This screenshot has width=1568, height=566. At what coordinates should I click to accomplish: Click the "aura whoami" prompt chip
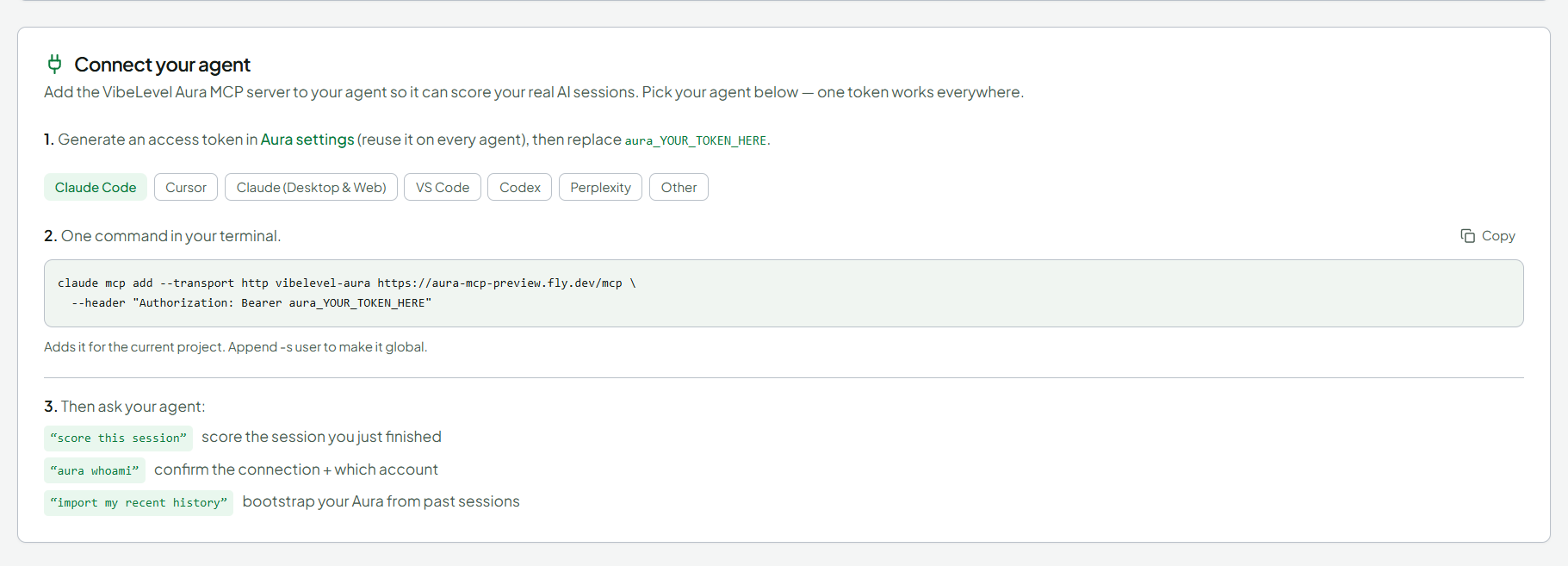coord(95,470)
